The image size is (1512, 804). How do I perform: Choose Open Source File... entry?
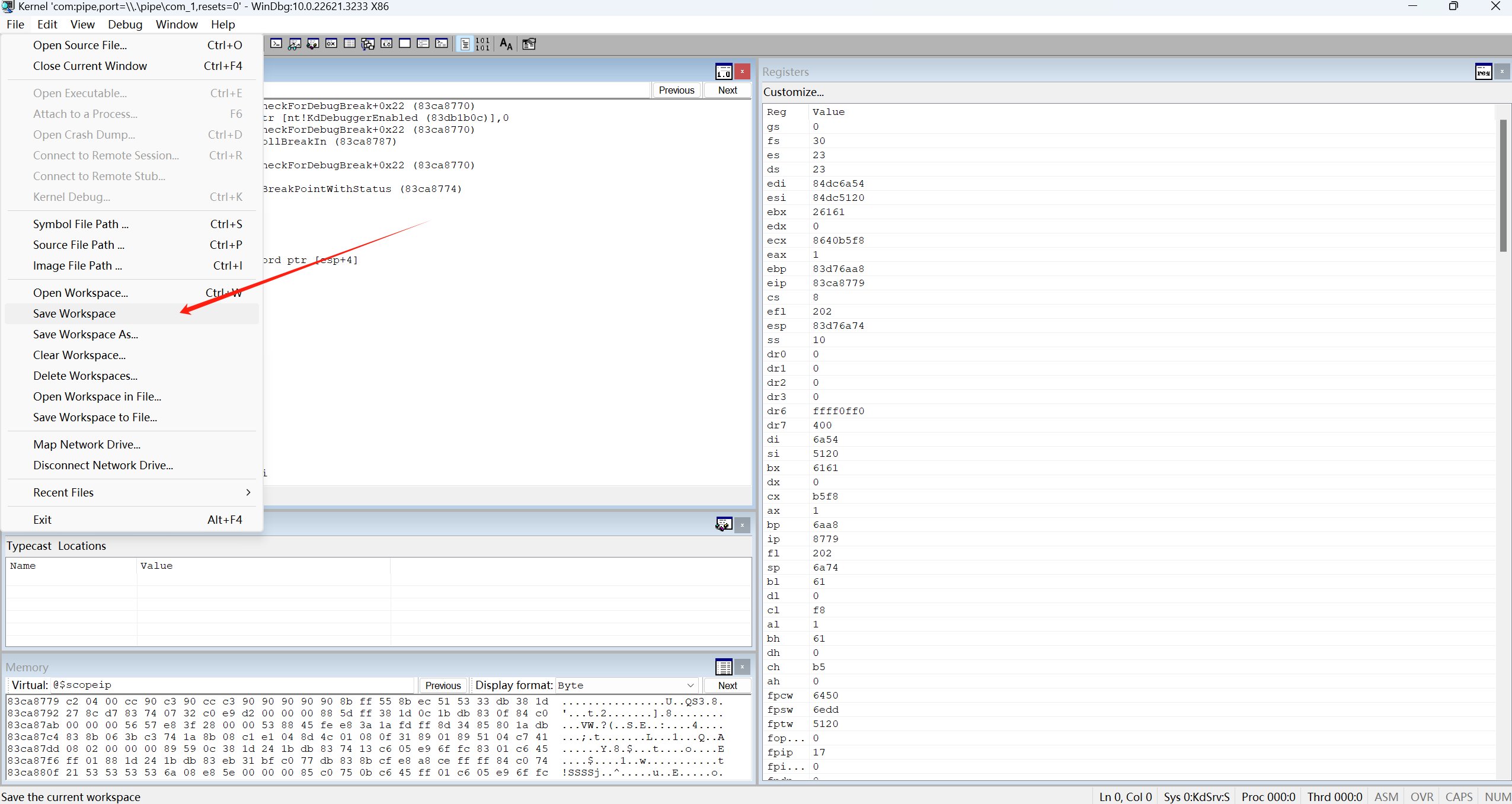point(132,45)
